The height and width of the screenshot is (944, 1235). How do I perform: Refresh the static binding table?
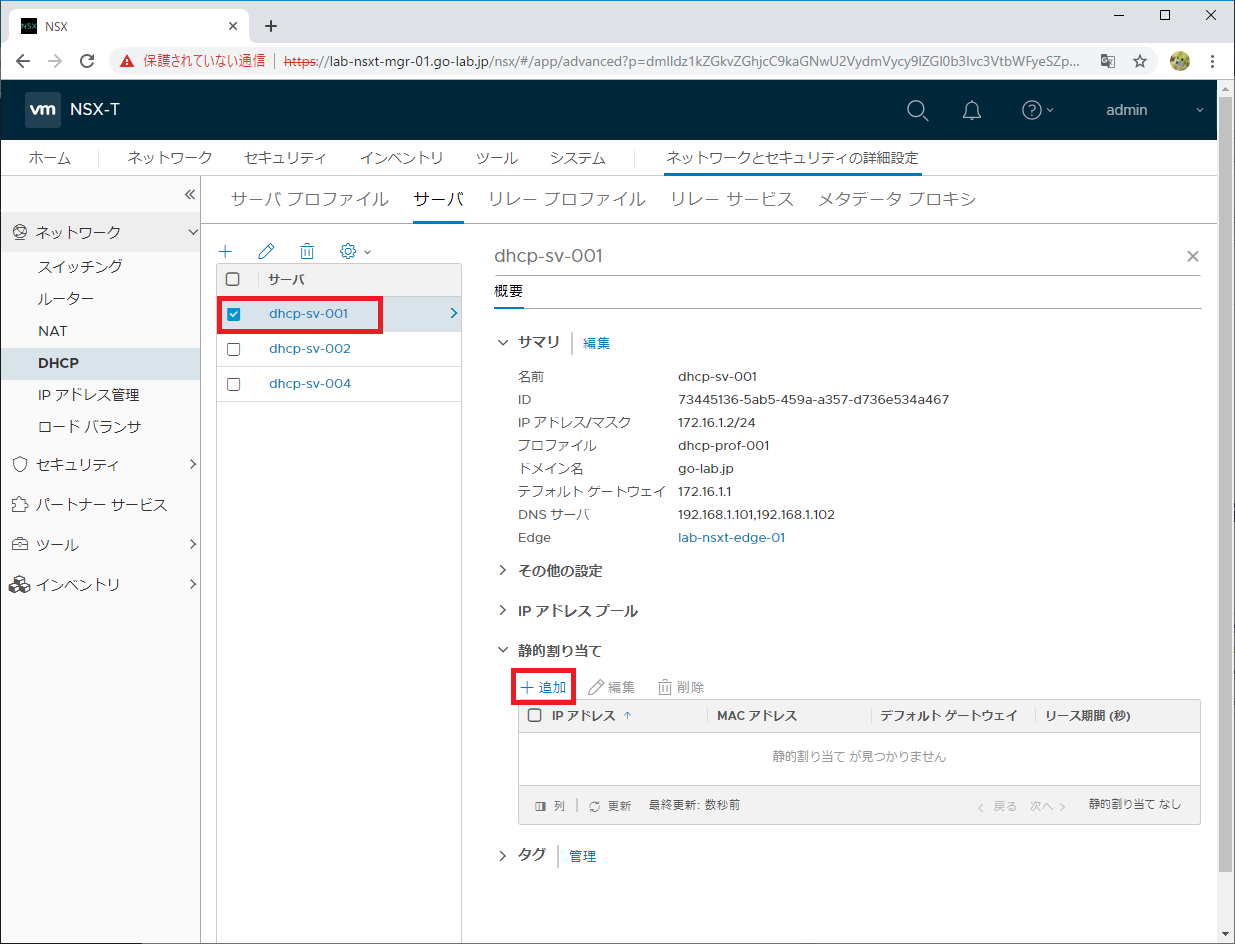coord(609,805)
